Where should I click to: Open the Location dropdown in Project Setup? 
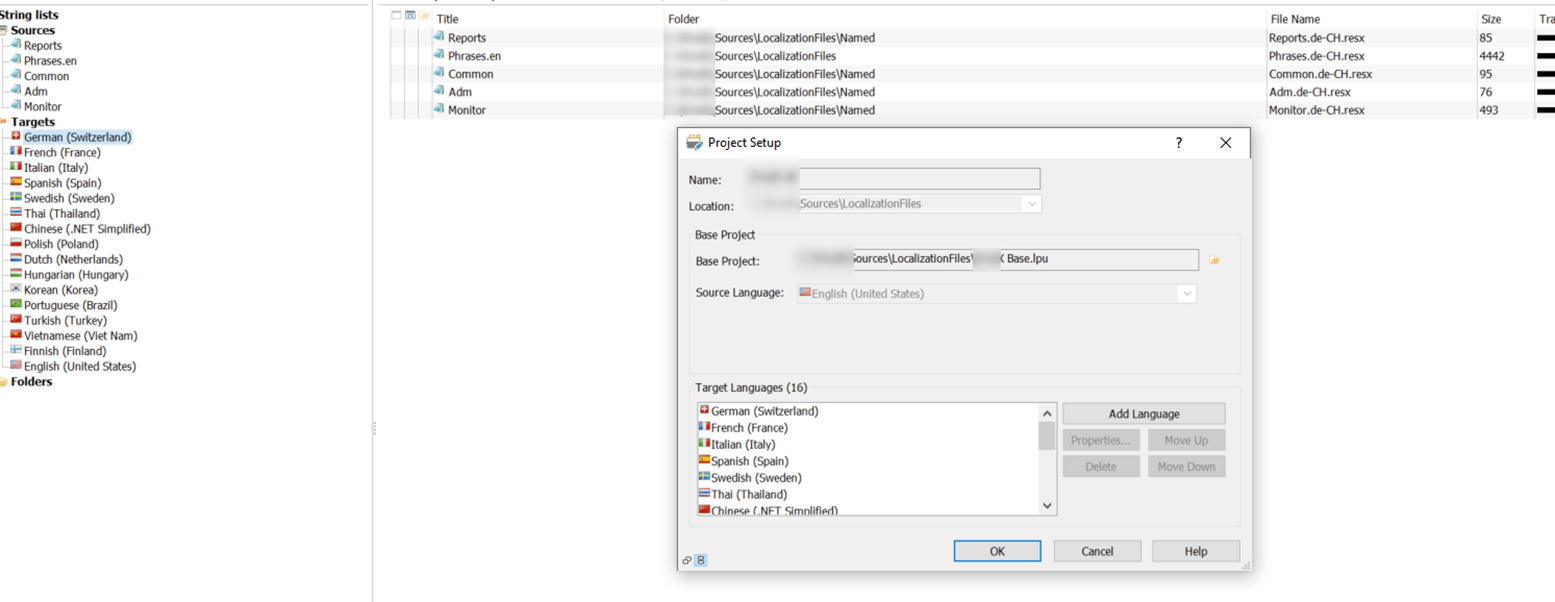pos(1034,203)
